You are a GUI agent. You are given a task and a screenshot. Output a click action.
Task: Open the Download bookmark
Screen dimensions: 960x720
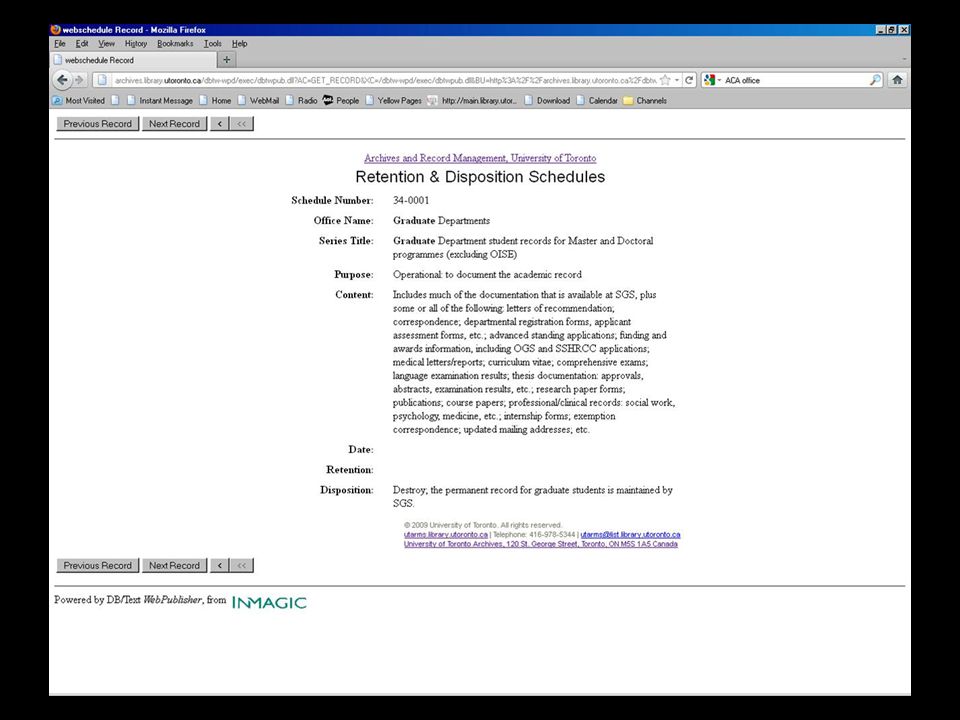tap(547, 100)
